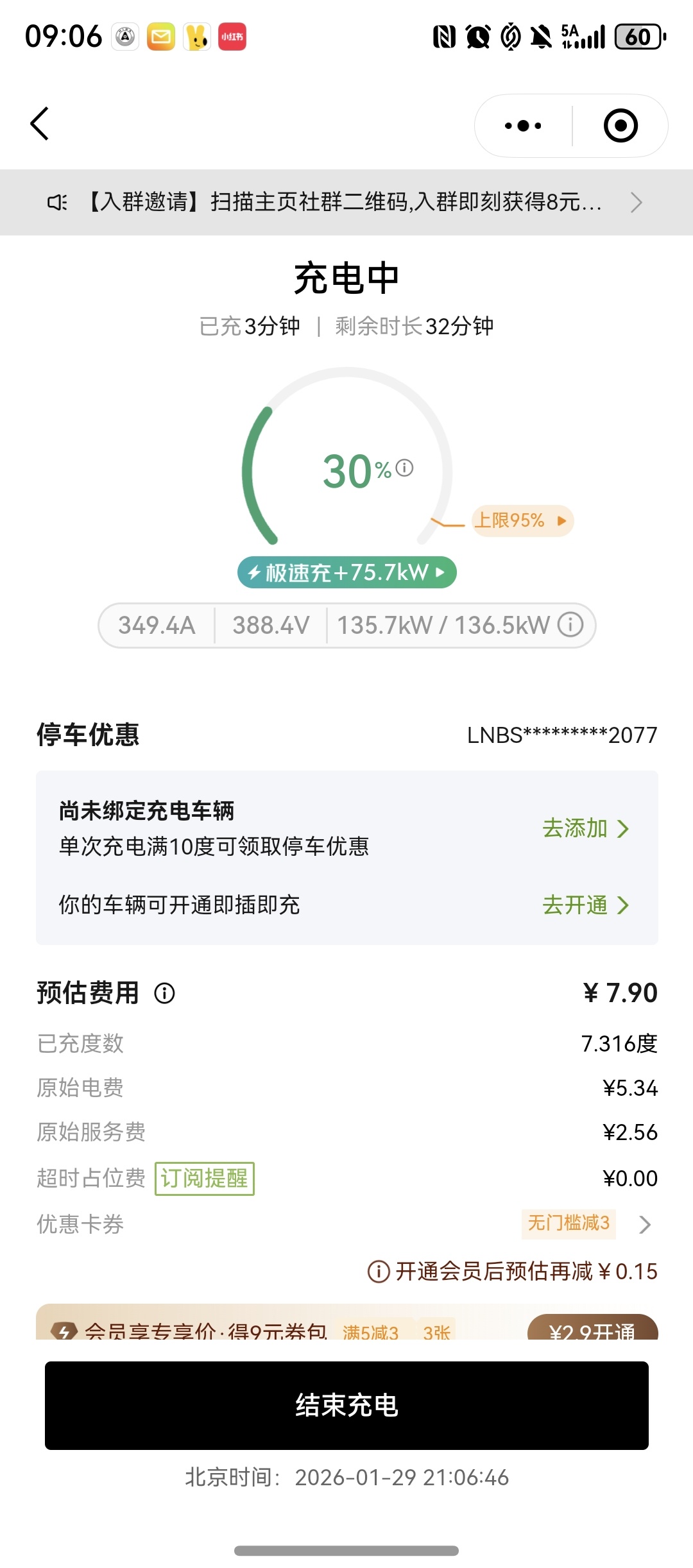Tap the back arrow icon
The image size is (693, 1568).
pos(40,124)
